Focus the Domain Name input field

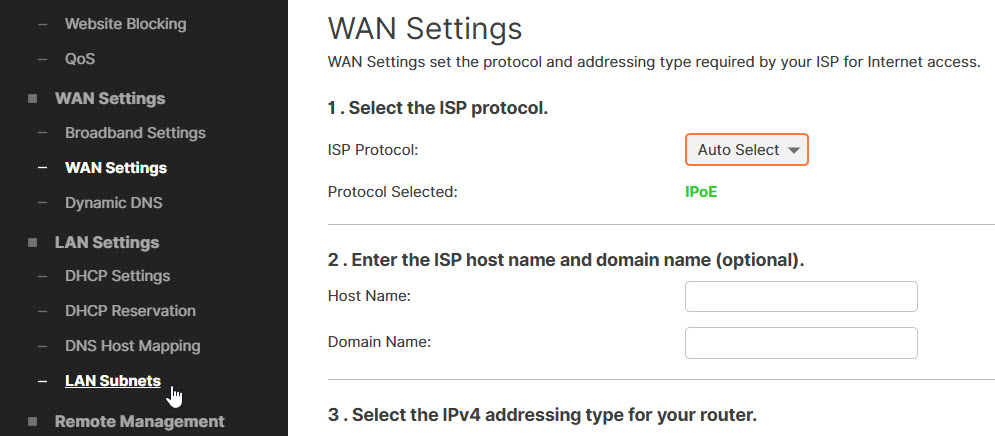[x=800, y=343]
